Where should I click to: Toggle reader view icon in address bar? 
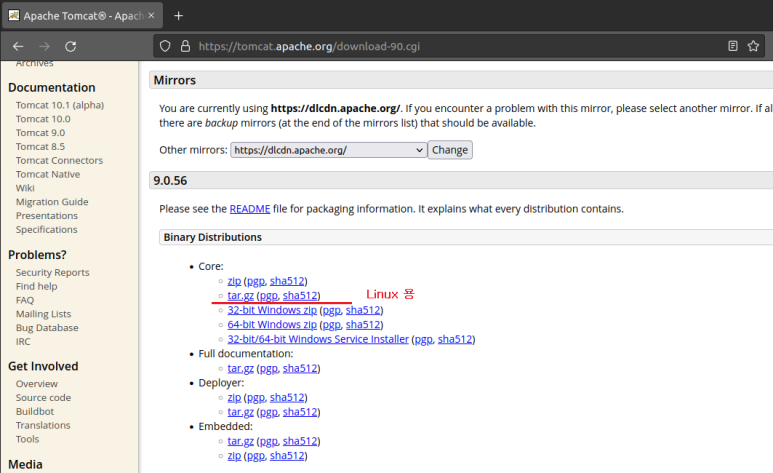tap(733, 46)
